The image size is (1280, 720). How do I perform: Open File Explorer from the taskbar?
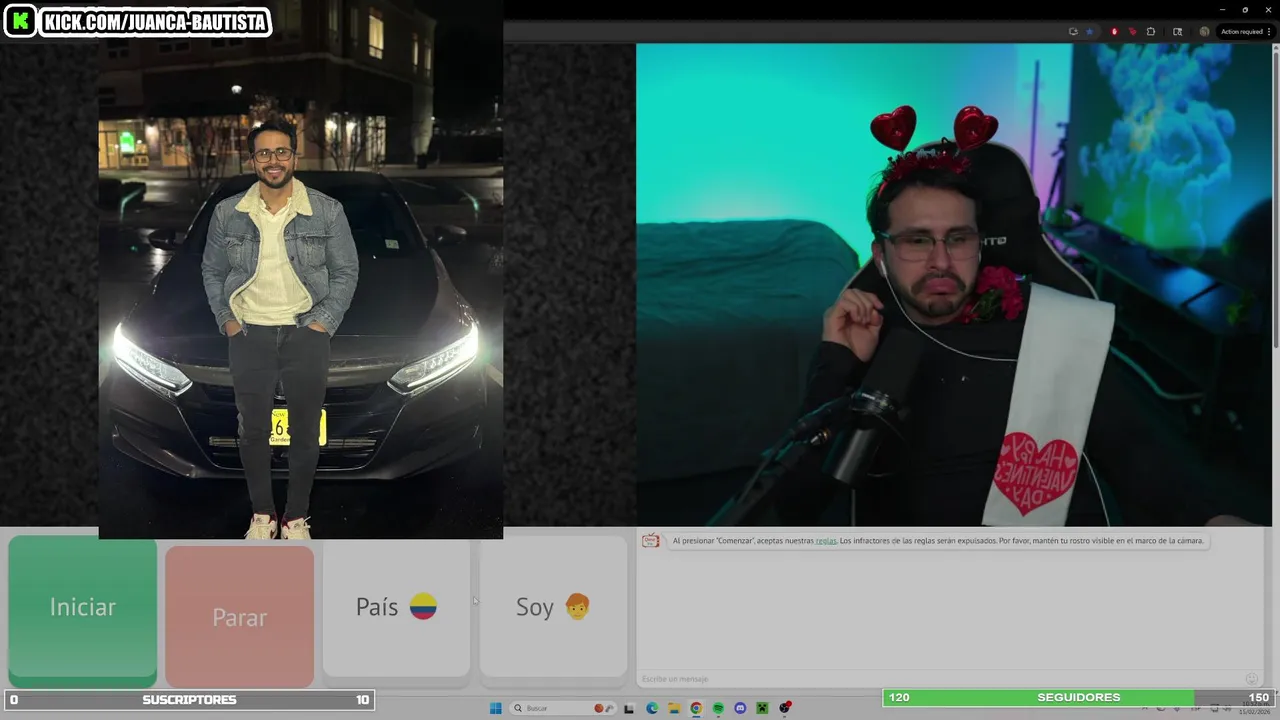tap(674, 708)
